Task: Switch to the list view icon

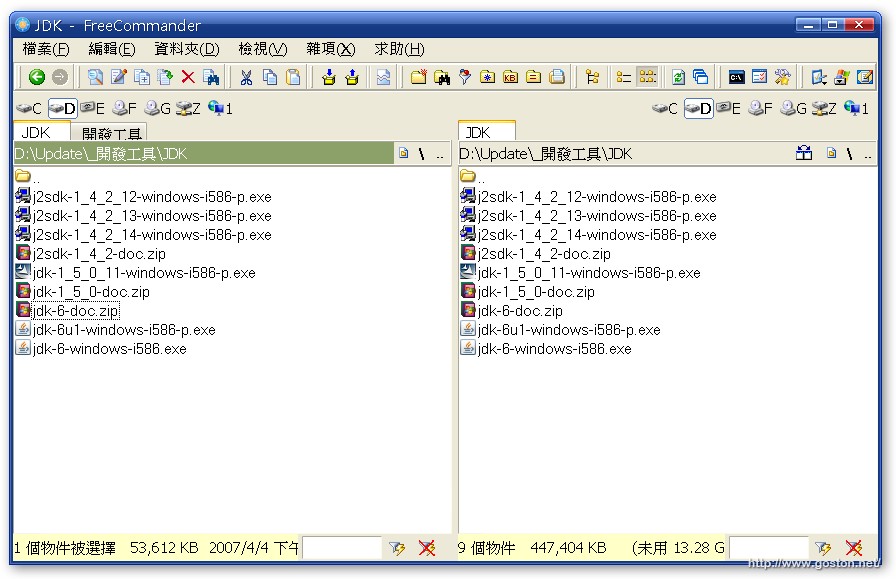Action: click(624, 77)
